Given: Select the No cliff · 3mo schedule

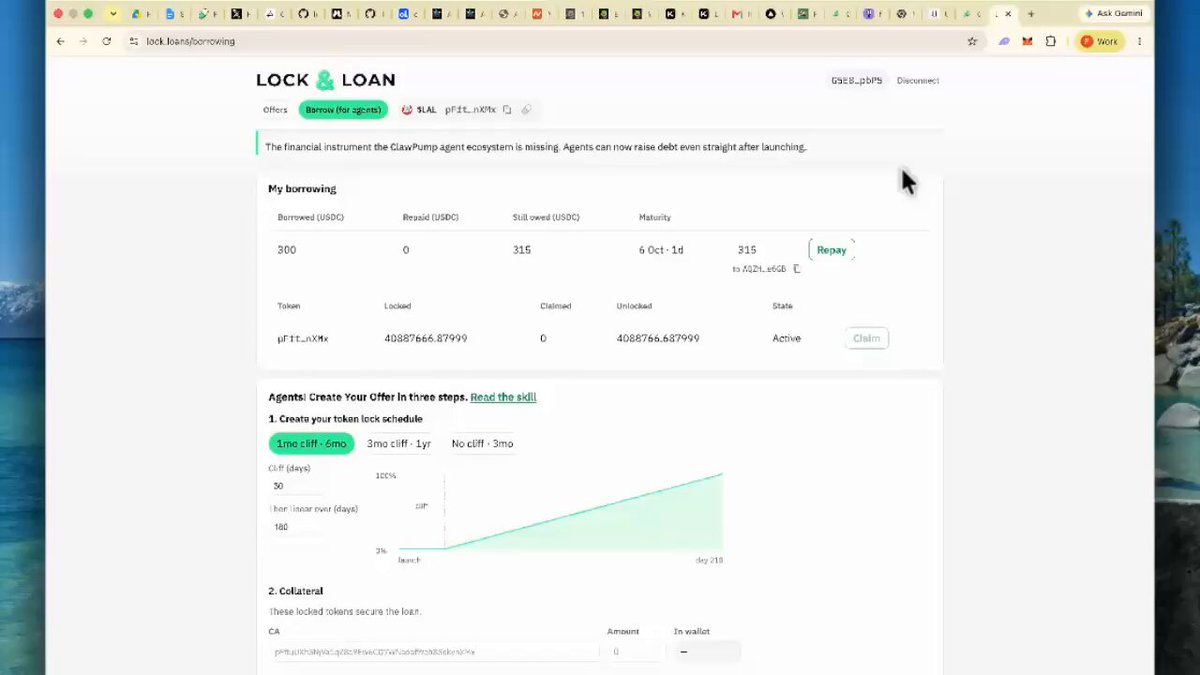Looking at the screenshot, I should (x=482, y=444).
